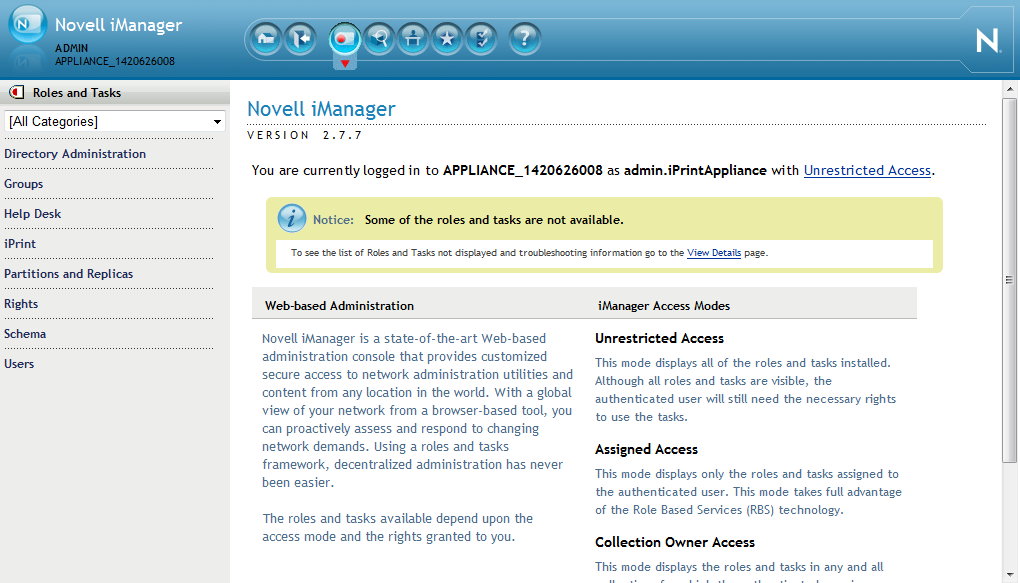Click the iManager Access Modes heading
The image size is (1020, 583).
pyautogui.click(x=664, y=306)
